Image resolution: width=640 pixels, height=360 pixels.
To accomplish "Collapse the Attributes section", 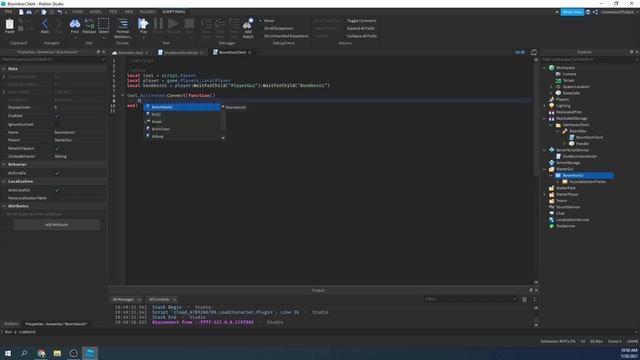I will (x=4, y=206).
